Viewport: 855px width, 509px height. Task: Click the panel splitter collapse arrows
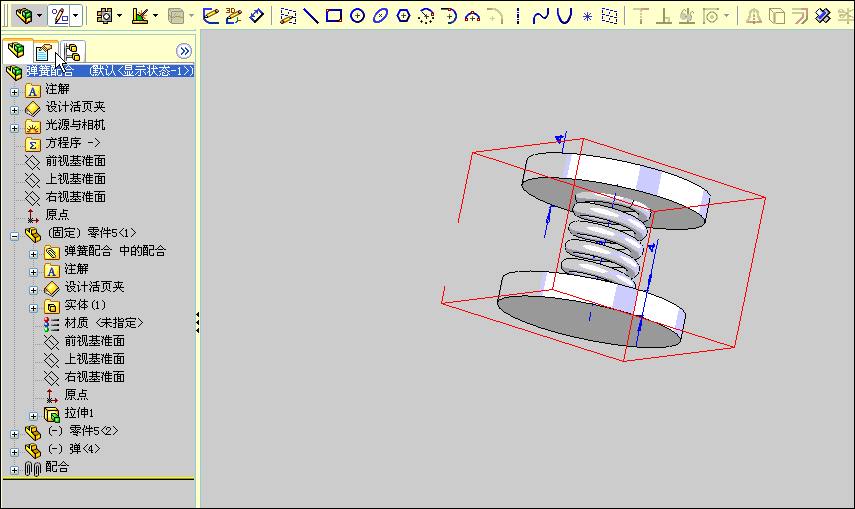point(197,323)
